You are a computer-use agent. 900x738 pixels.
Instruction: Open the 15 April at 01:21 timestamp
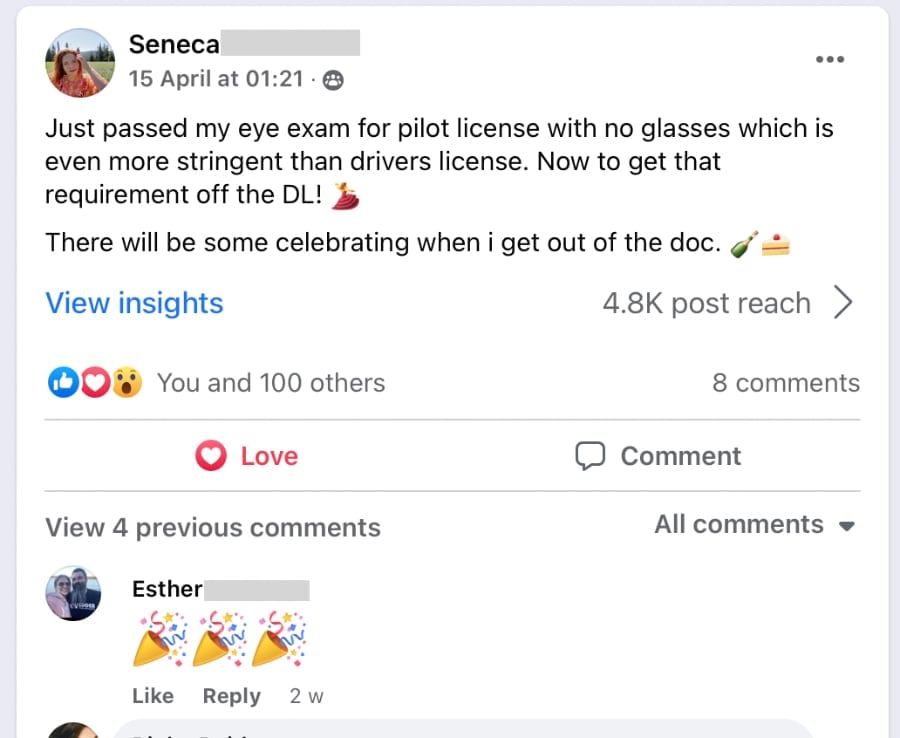215,79
